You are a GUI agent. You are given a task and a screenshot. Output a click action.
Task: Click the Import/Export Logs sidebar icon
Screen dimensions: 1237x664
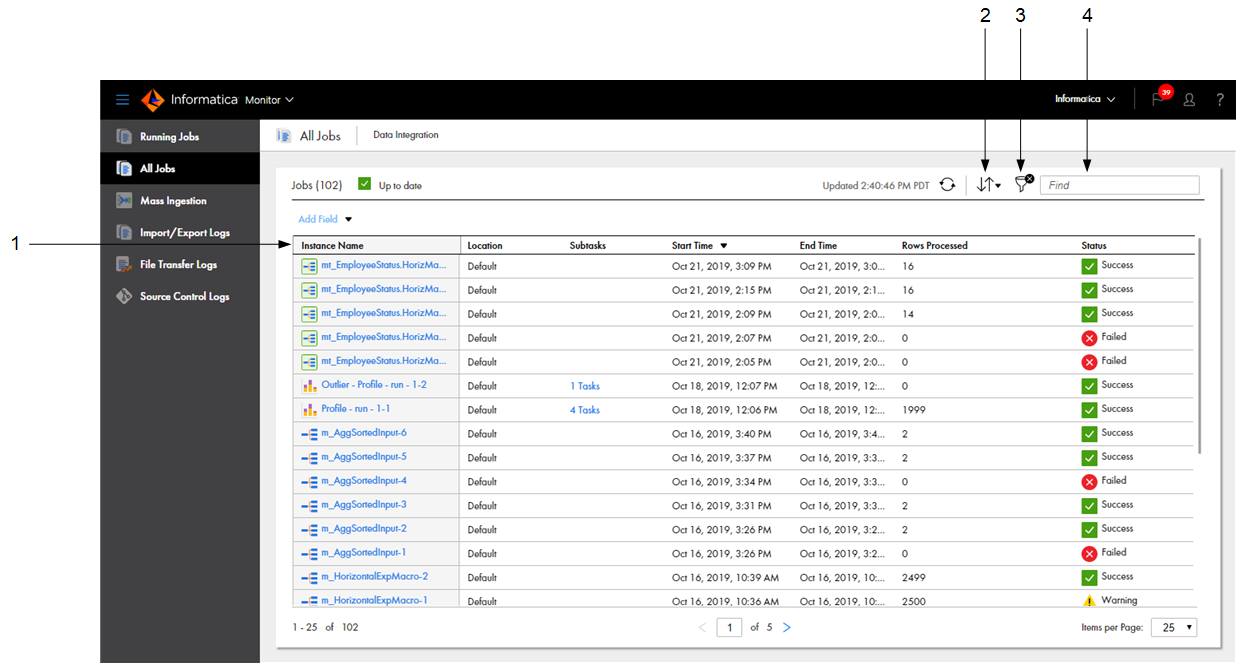pyautogui.click(x=124, y=232)
